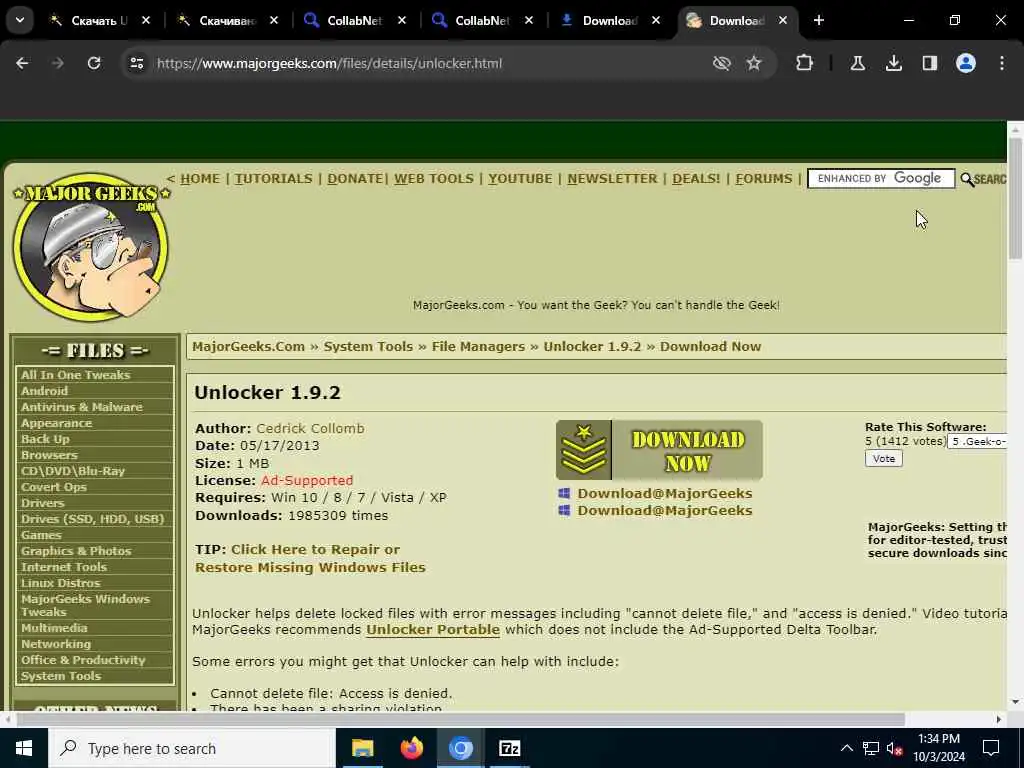Screen dimensions: 1024x768
Task: Open the Unlocker Portable link
Action: coord(433,630)
